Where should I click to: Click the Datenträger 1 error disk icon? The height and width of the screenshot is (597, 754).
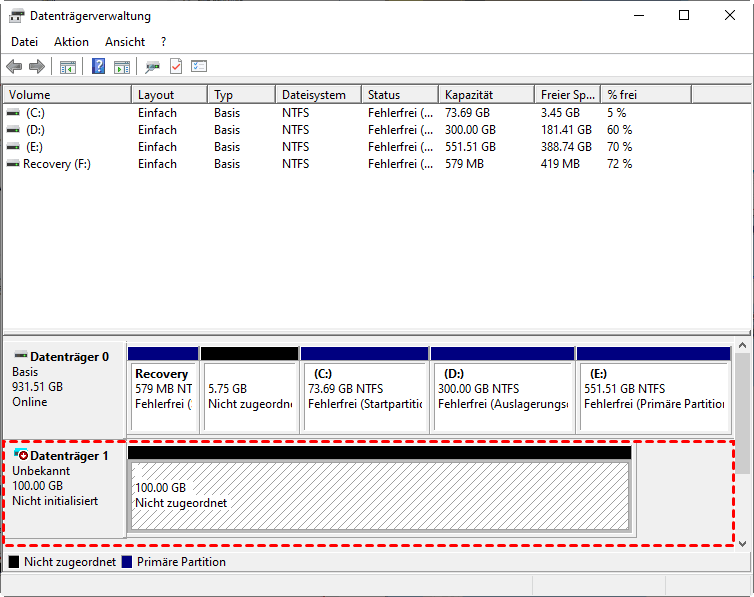[x=21, y=454]
